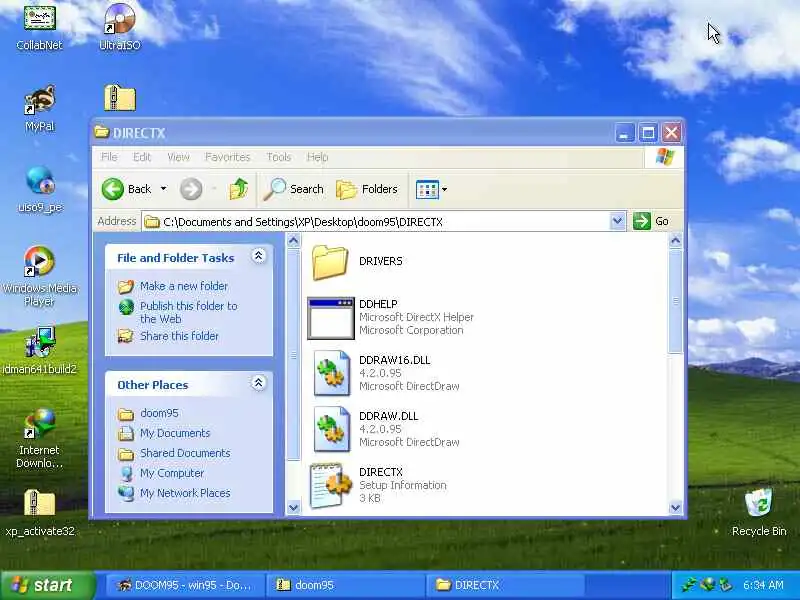
Task: Click the task pane scroll-up arrow
Action: coord(293,240)
